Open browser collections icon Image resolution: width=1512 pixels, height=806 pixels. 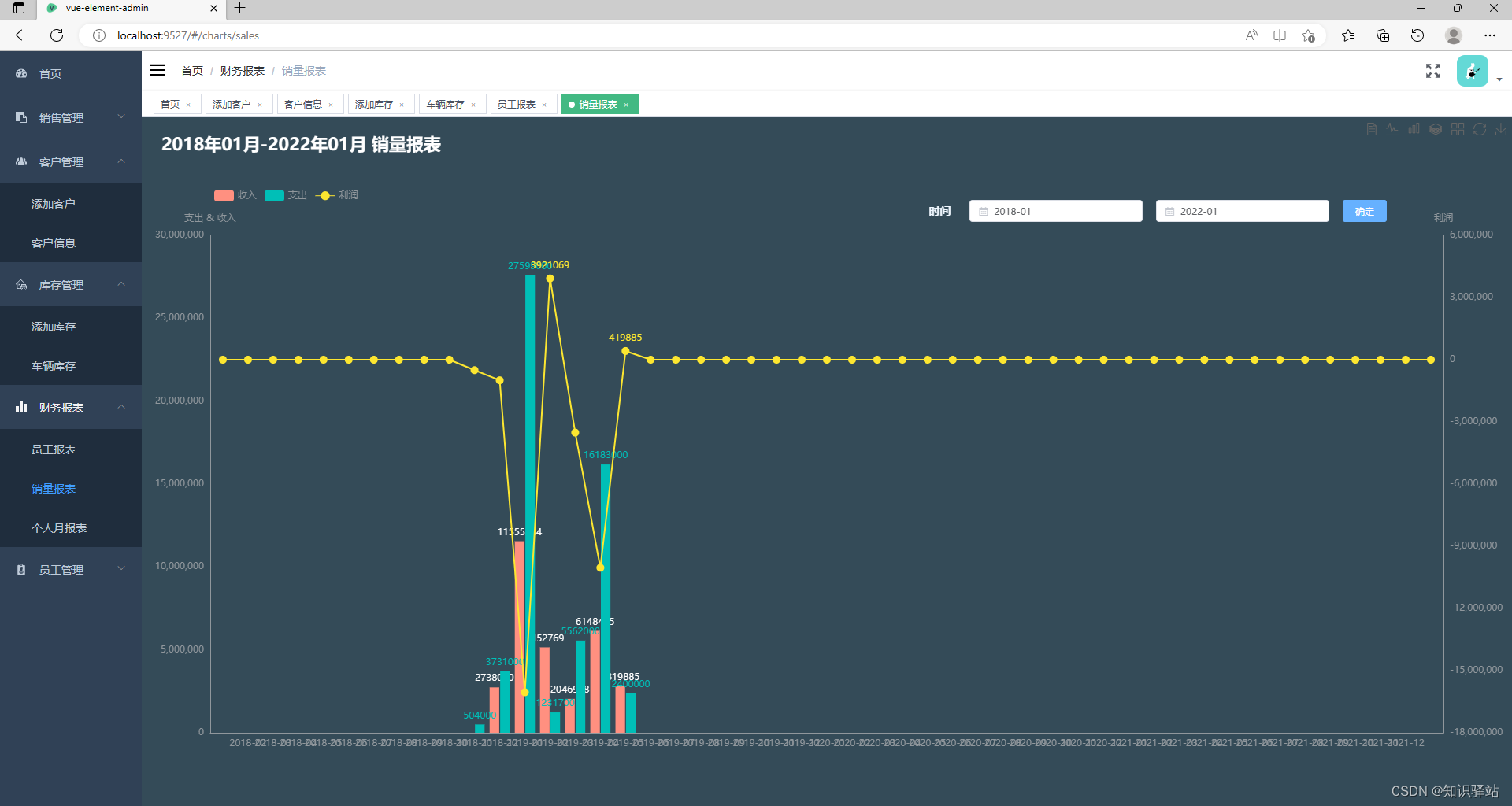point(1382,35)
